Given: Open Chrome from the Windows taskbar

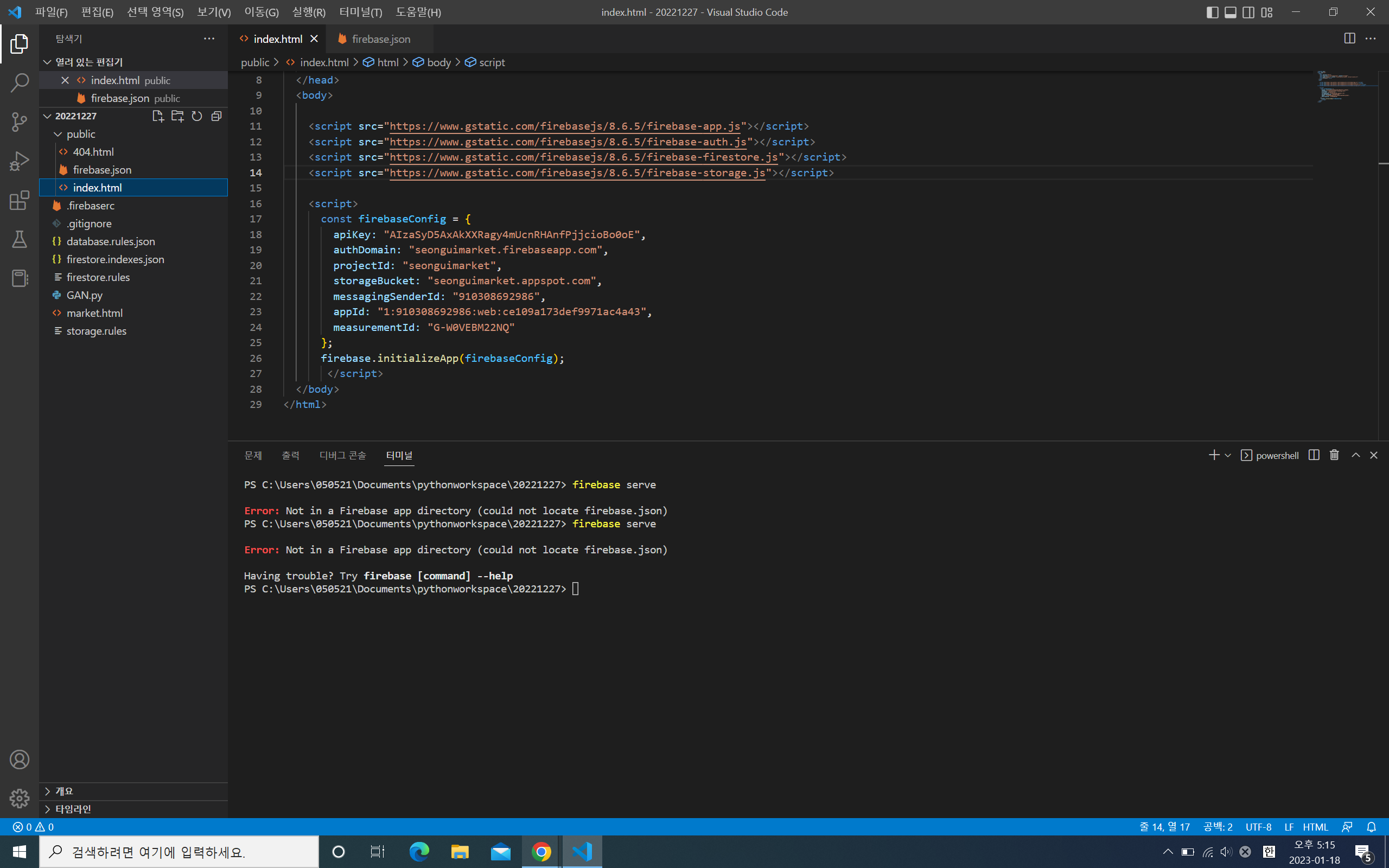Looking at the screenshot, I should [540, 852].
